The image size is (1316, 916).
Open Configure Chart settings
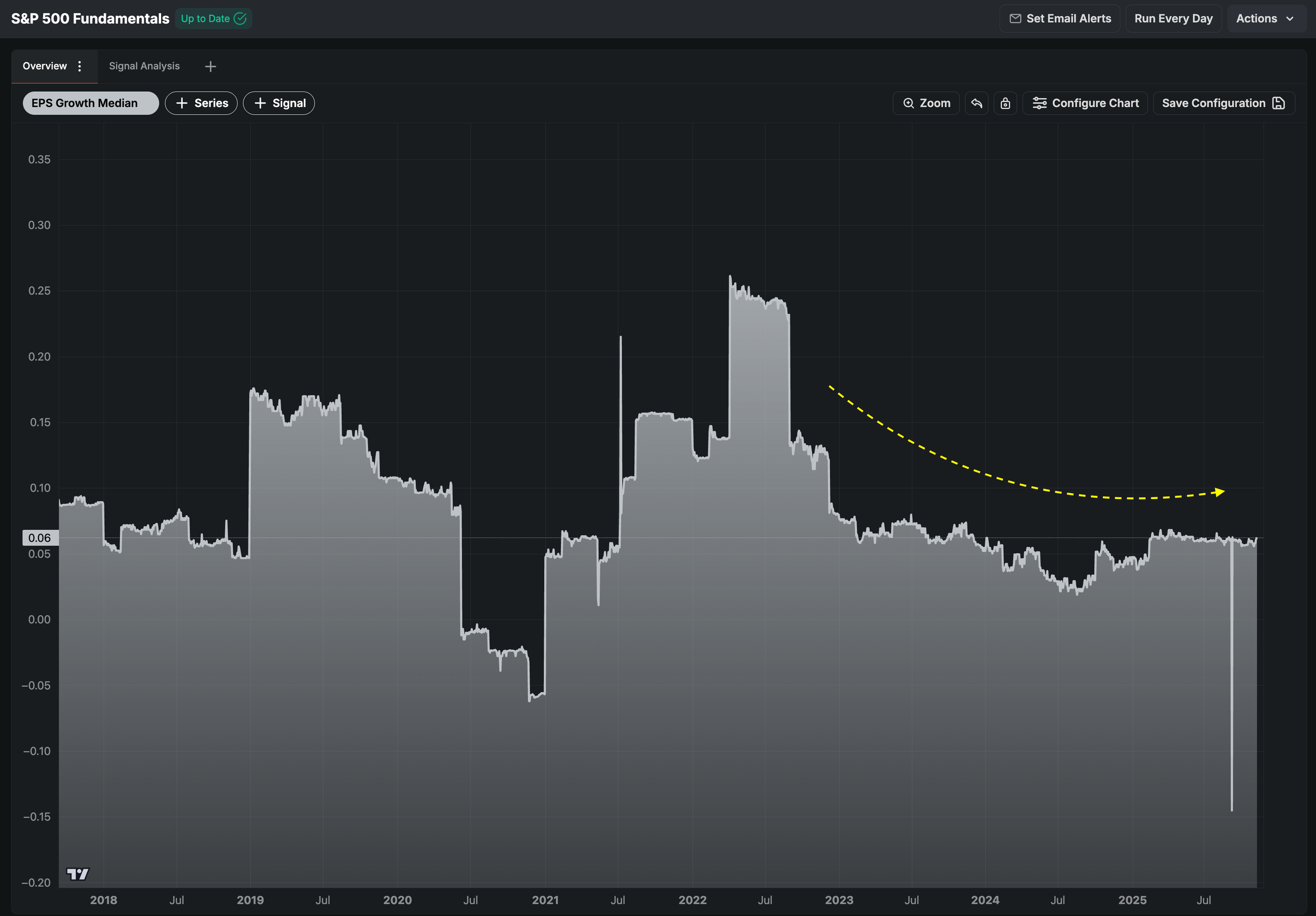click(x=1085, y=103)
